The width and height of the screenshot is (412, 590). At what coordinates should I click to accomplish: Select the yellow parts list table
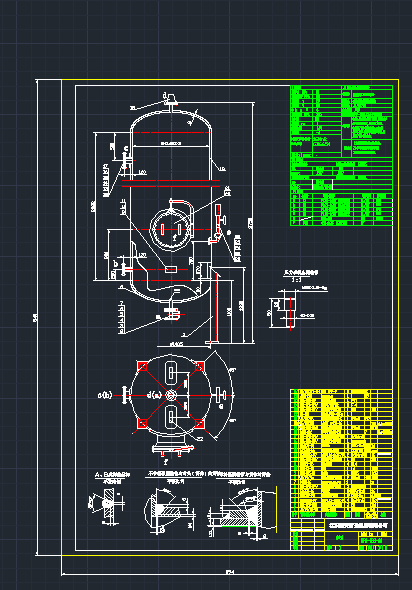[x=342, y=454]
